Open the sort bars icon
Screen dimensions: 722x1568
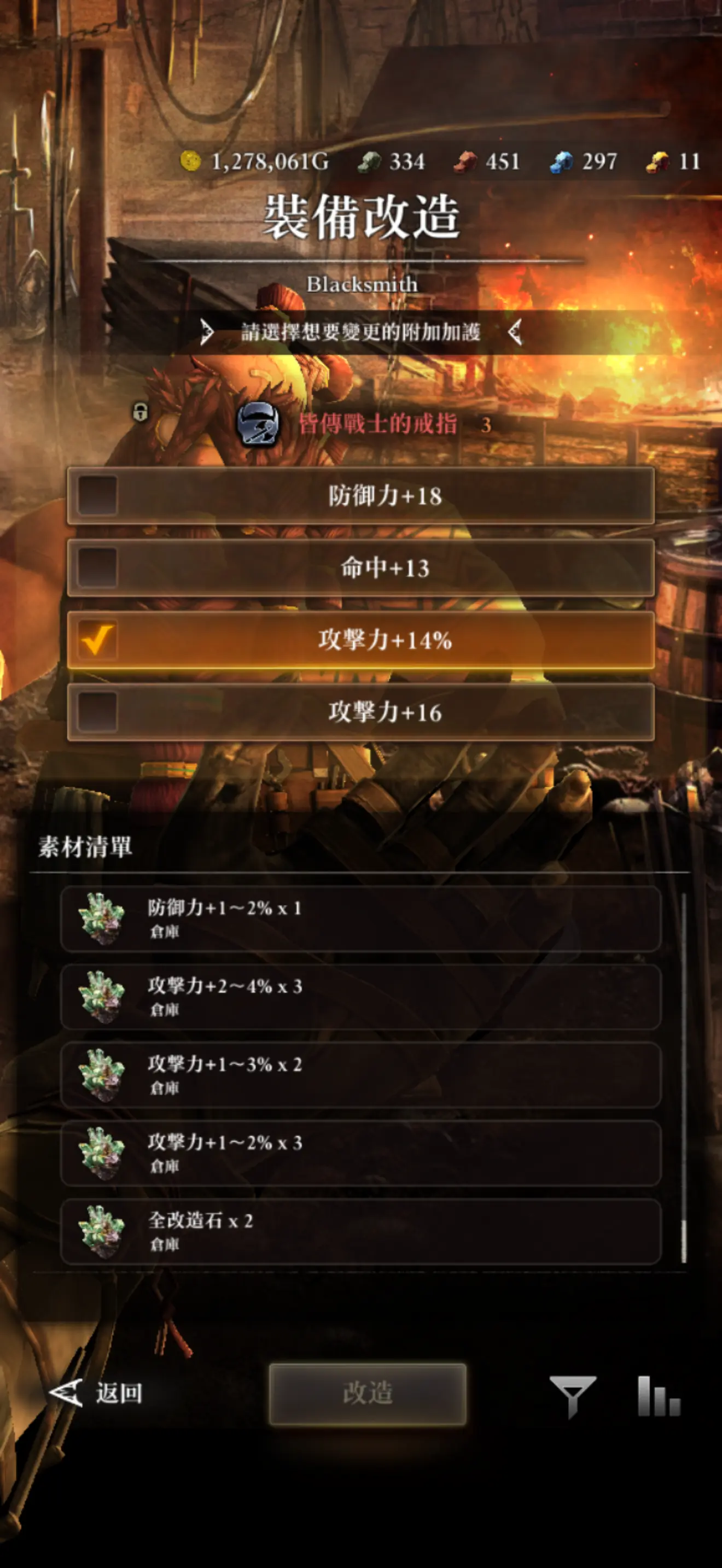coord(659,1396)
